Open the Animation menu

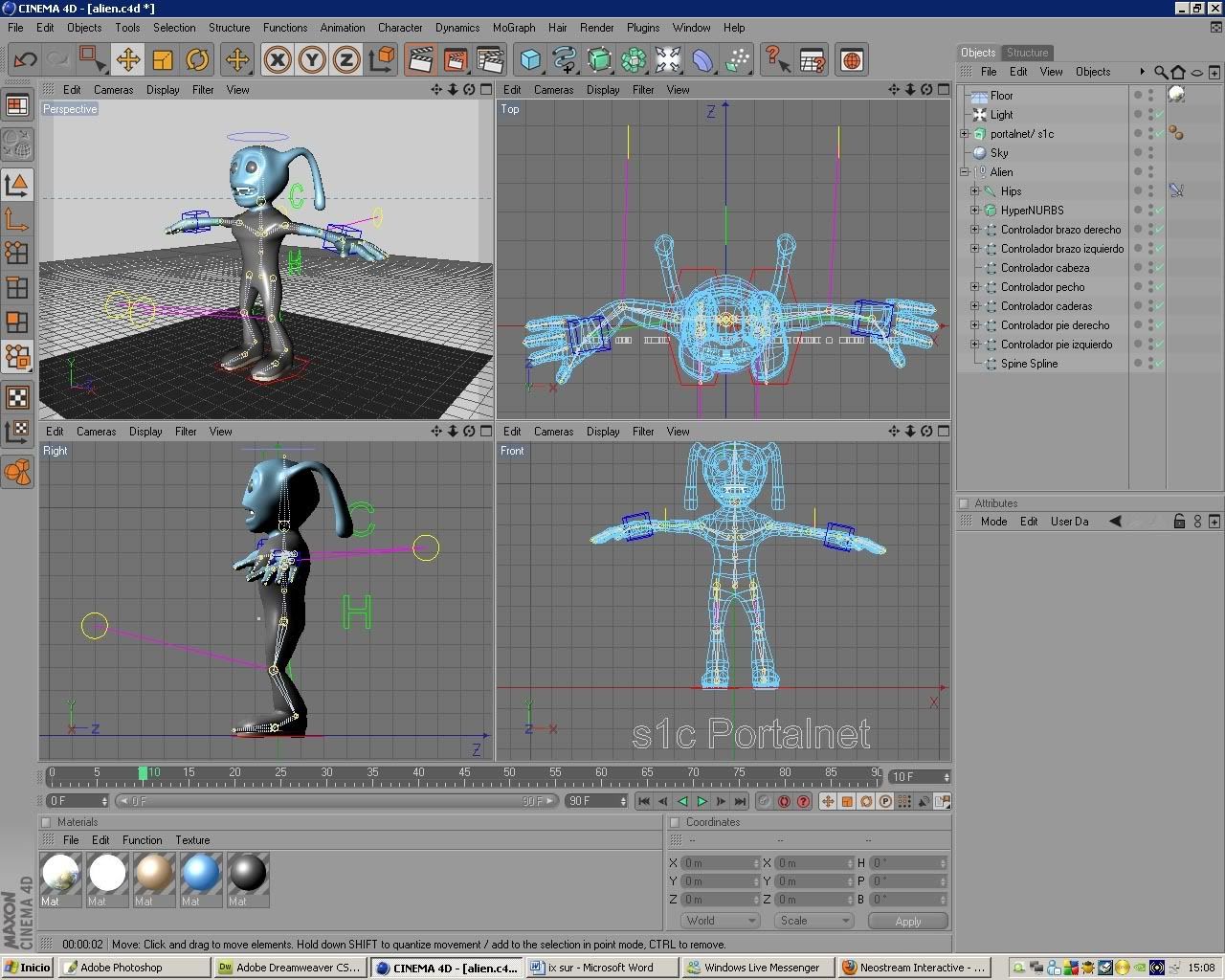click(343, 28)
